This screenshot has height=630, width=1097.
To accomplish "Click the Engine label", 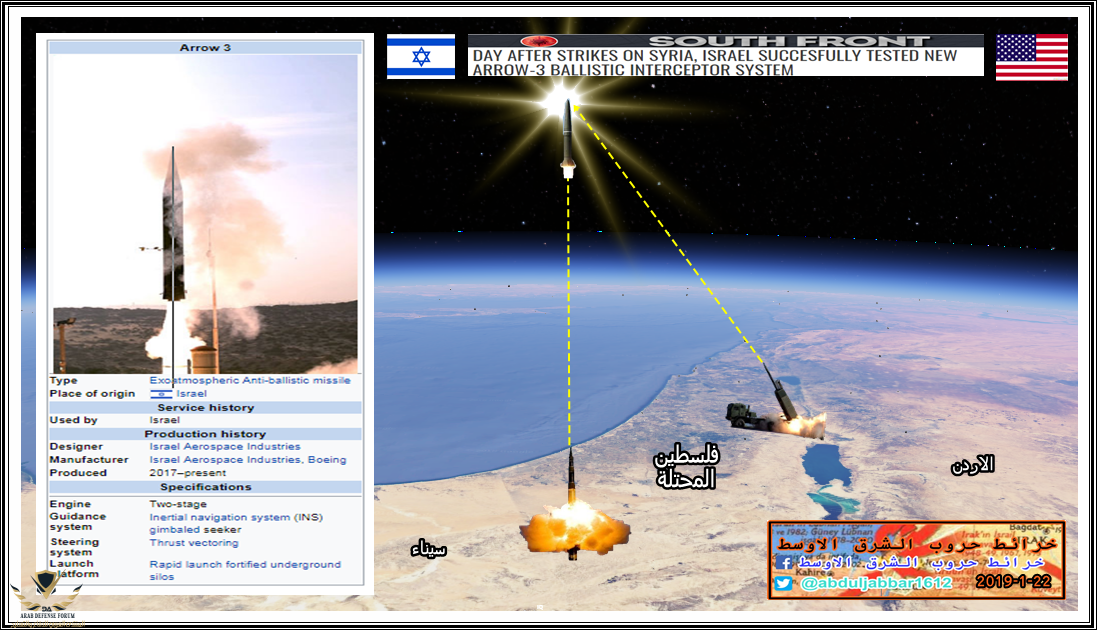I will pyautogui.click(x=70, y=504).
